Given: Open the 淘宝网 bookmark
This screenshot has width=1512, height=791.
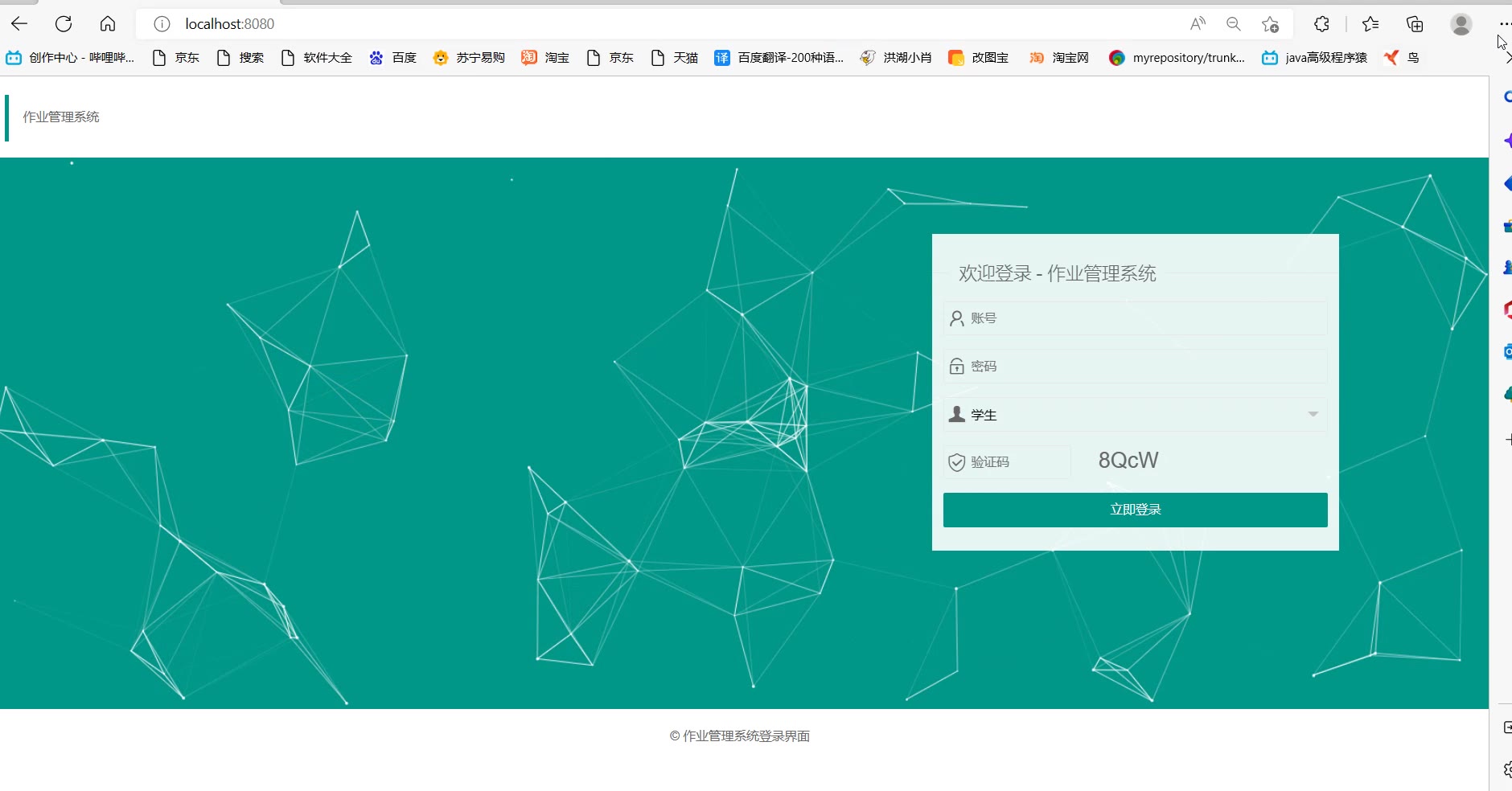Looking at the screenshot, I should point(1059,58).
